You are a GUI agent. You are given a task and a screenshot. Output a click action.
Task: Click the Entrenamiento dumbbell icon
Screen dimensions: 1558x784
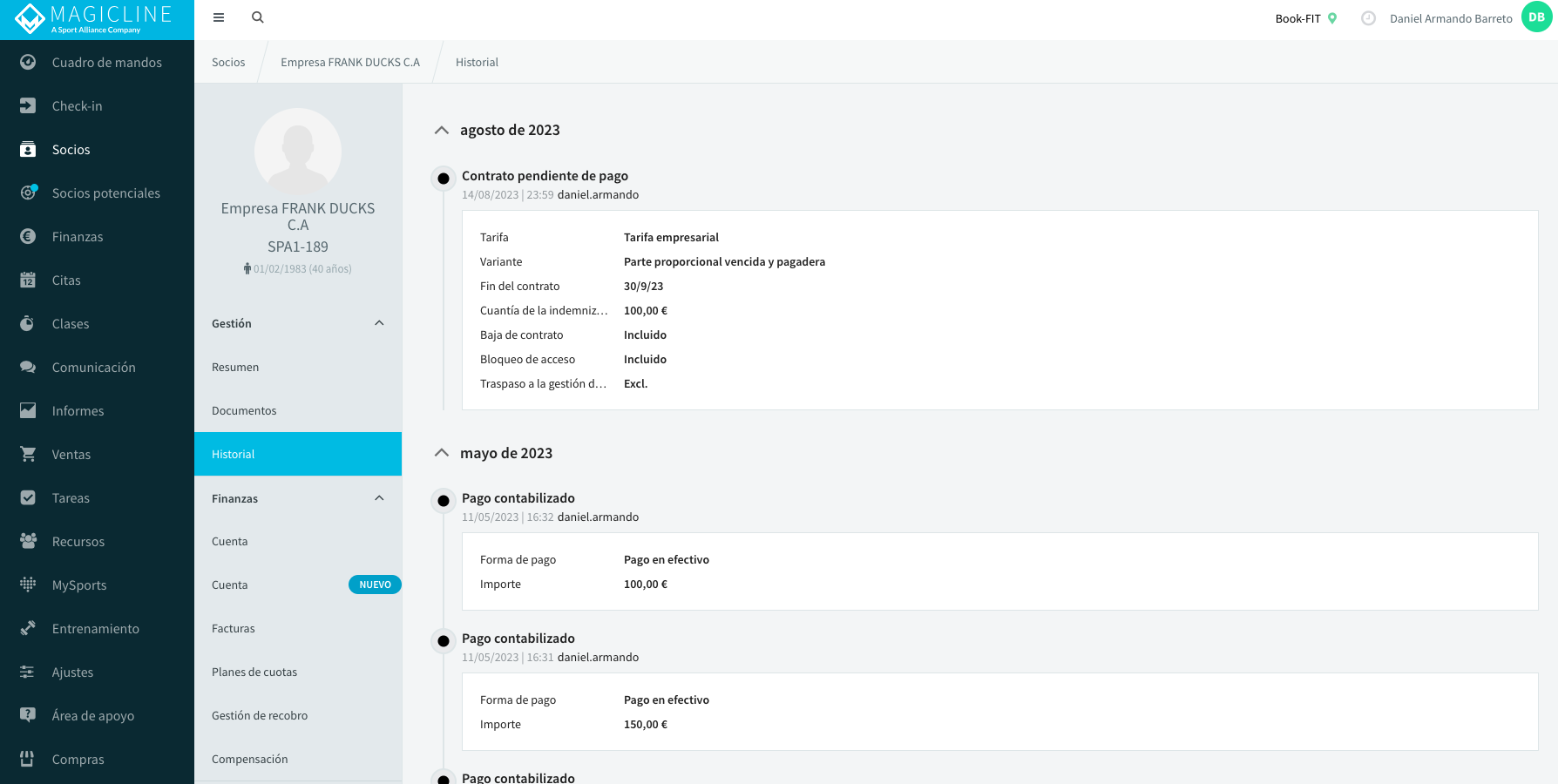[x=28, y=628]
